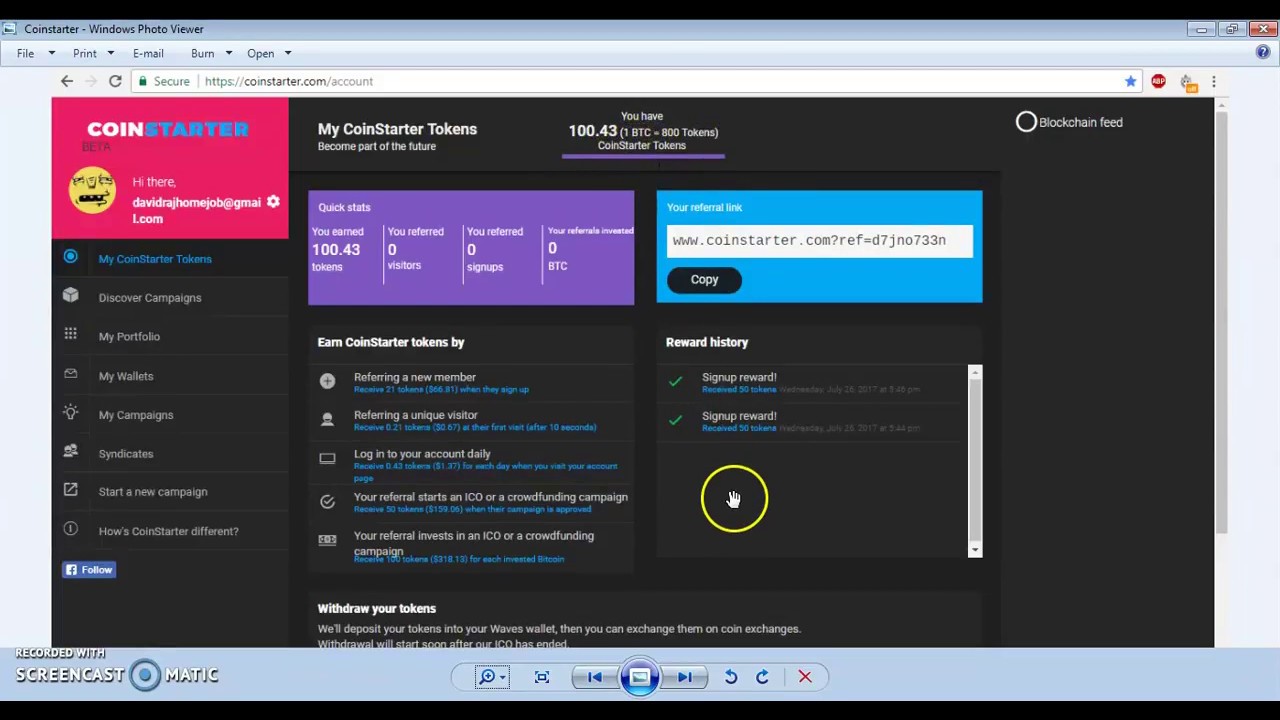Open My Campaigns page

coord(136,415)
